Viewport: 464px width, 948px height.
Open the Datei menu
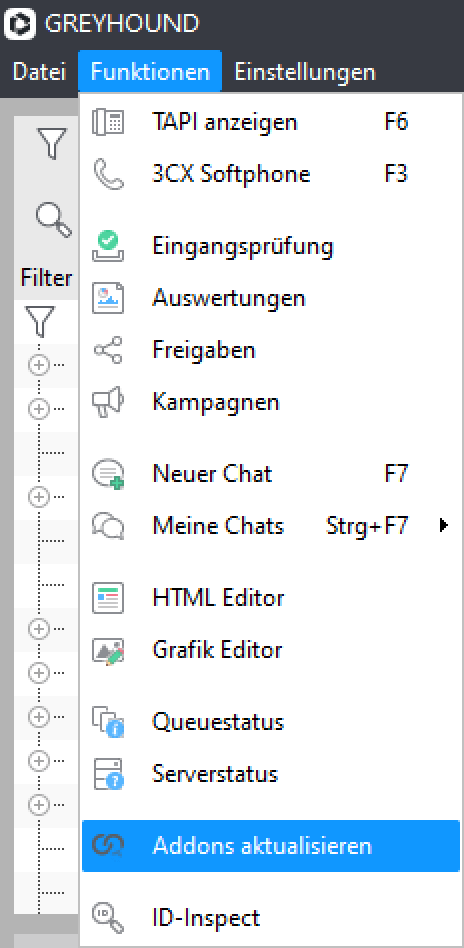[39, 73]
